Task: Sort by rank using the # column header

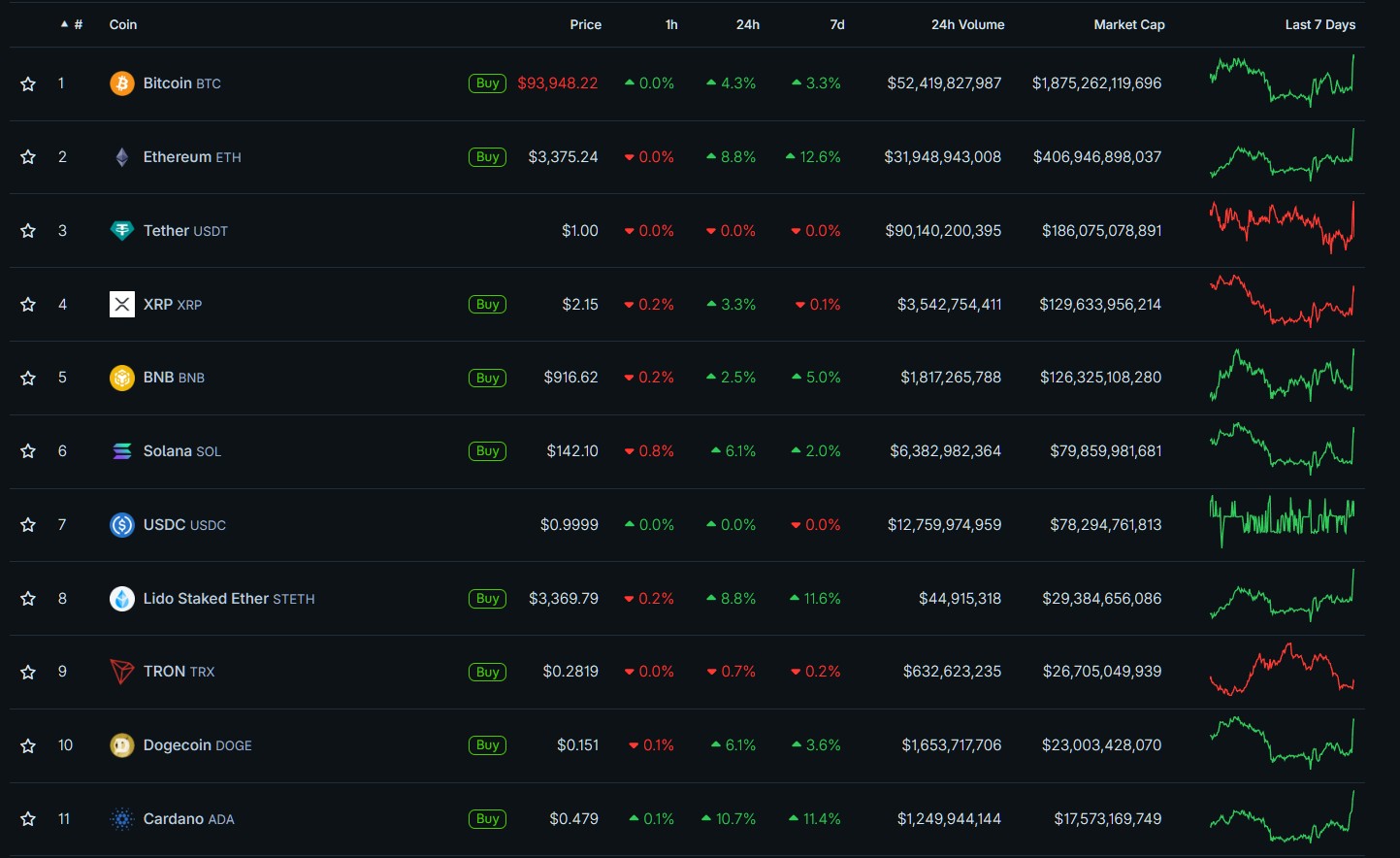Action: pyautogui.click(x=78, y=24)
